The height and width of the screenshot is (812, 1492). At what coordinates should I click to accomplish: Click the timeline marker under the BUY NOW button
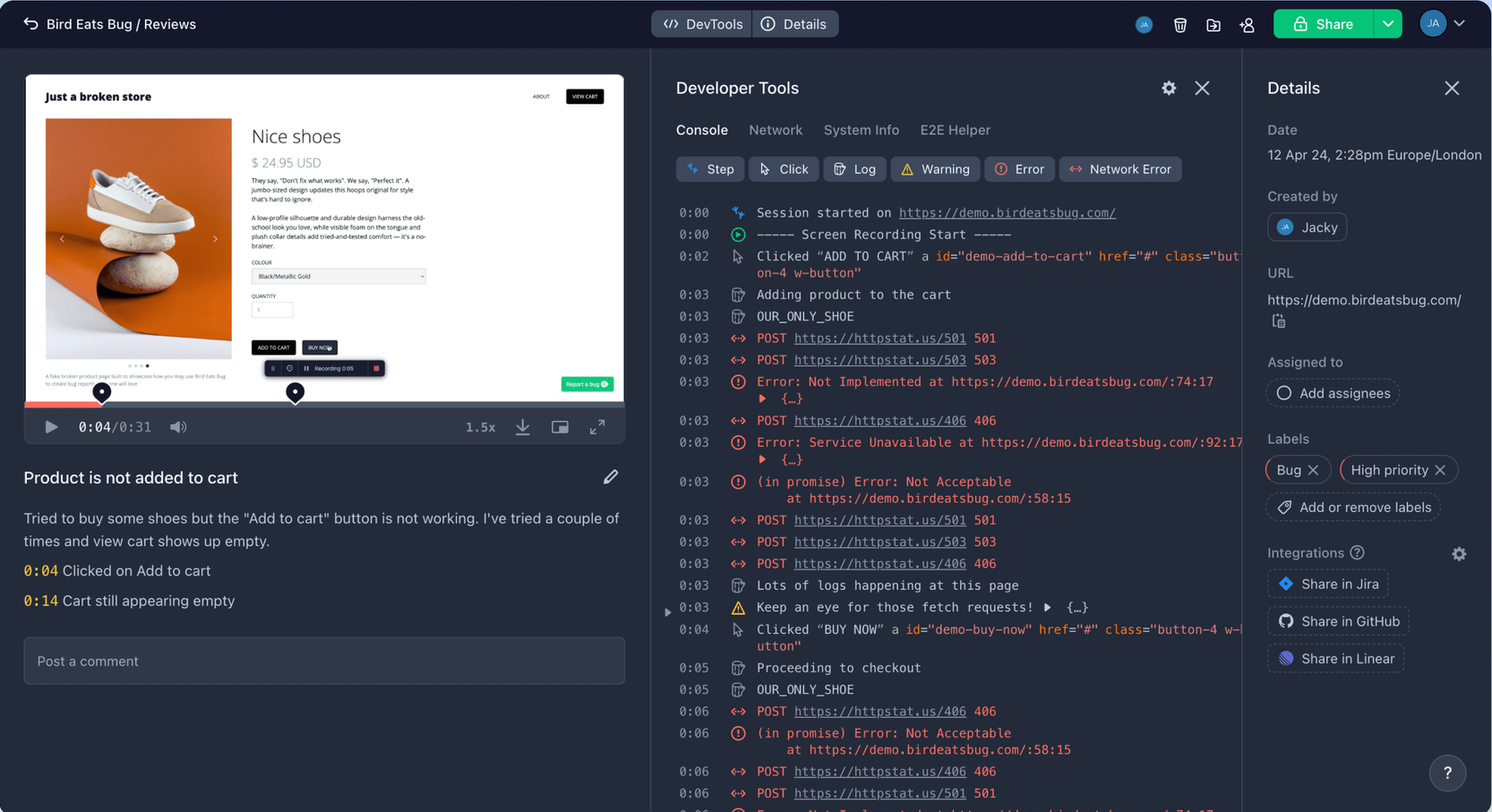[295, 392]
